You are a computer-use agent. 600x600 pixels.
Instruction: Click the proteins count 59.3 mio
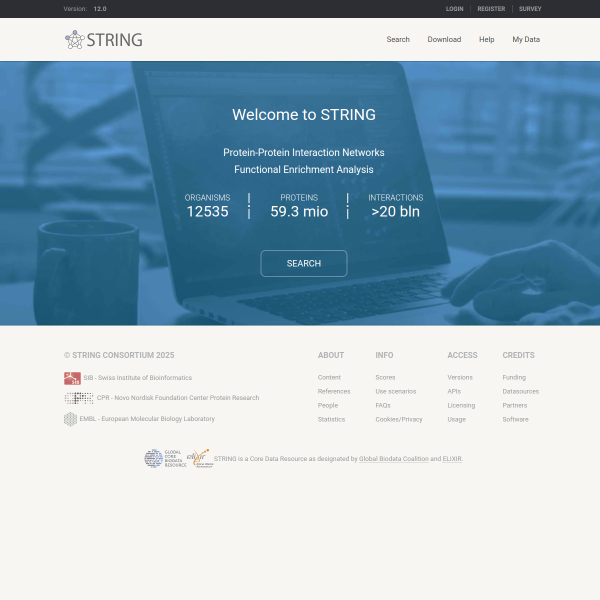[299, 212]
